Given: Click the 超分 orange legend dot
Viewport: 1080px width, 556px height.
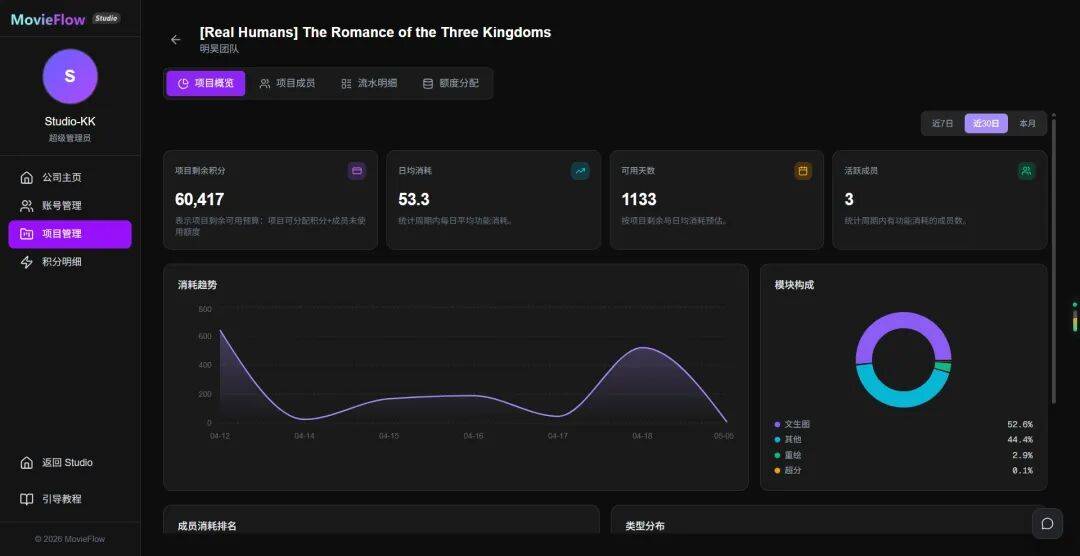Looking at the screenshot, I should click(x=778, y=471).
